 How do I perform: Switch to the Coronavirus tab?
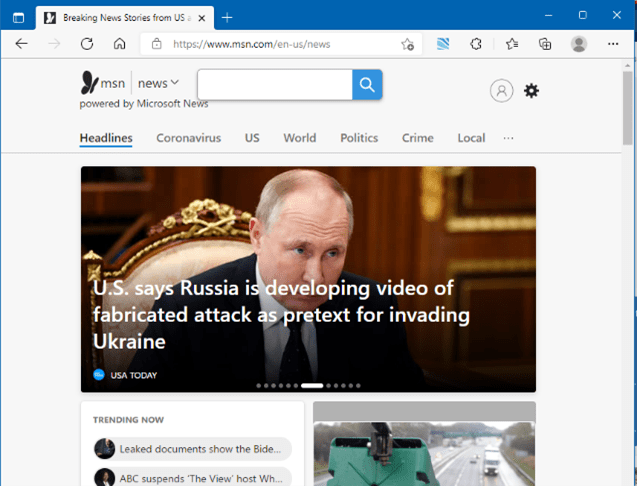pyautogui.click(x=188, y=138)
